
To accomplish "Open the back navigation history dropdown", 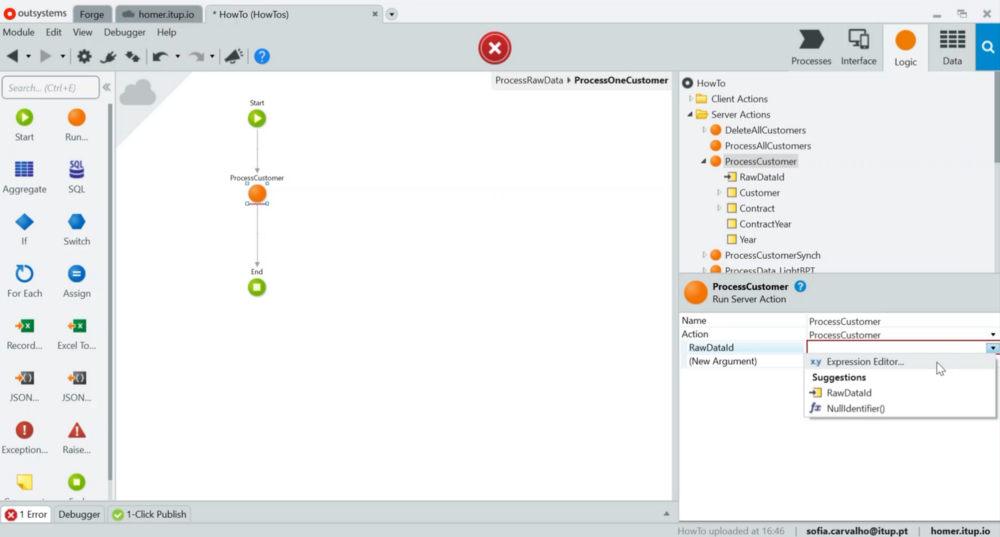I will pyautogui.click(x=28, y=56).
